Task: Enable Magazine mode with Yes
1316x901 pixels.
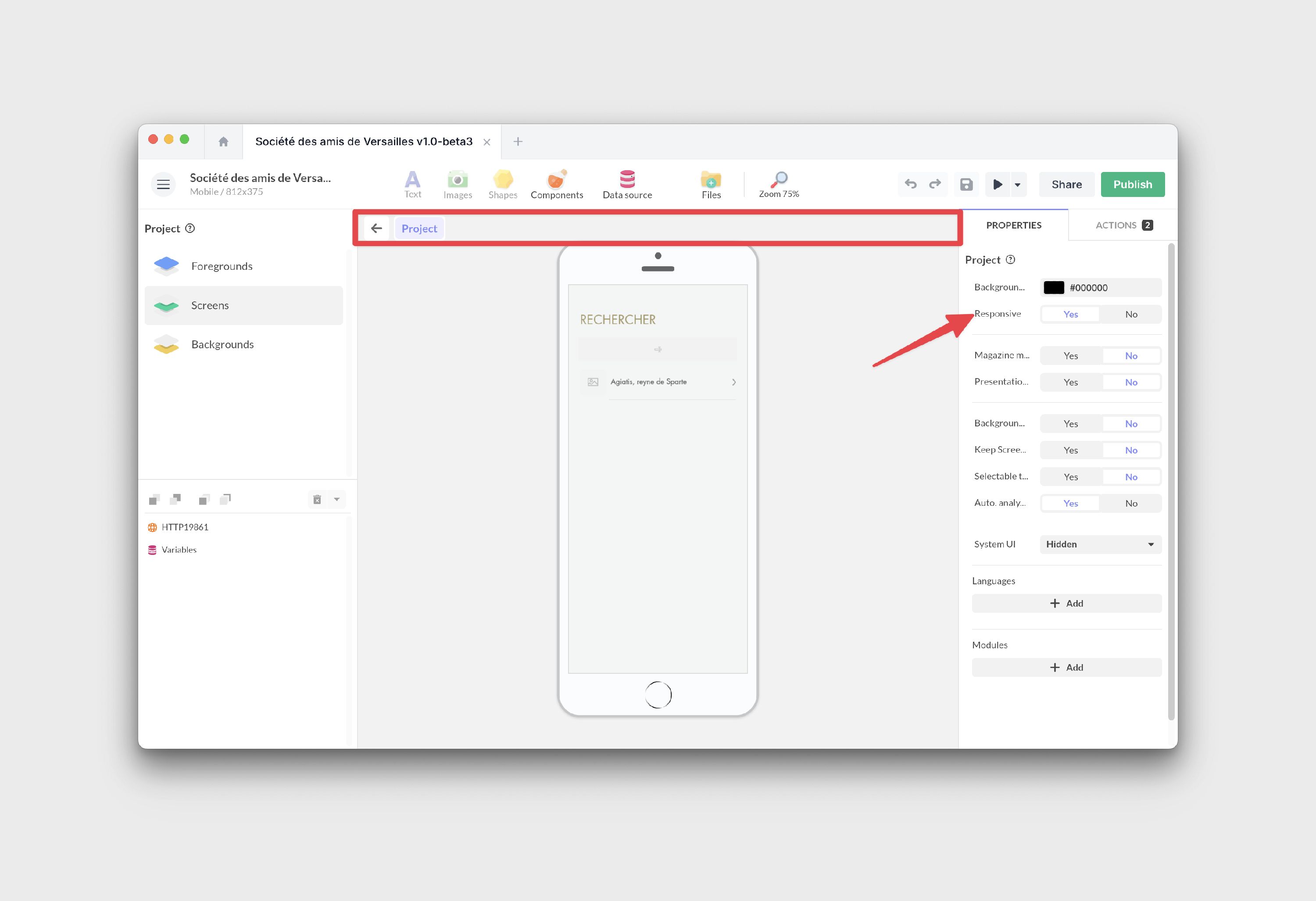Action: click(x=1070, y=356)
